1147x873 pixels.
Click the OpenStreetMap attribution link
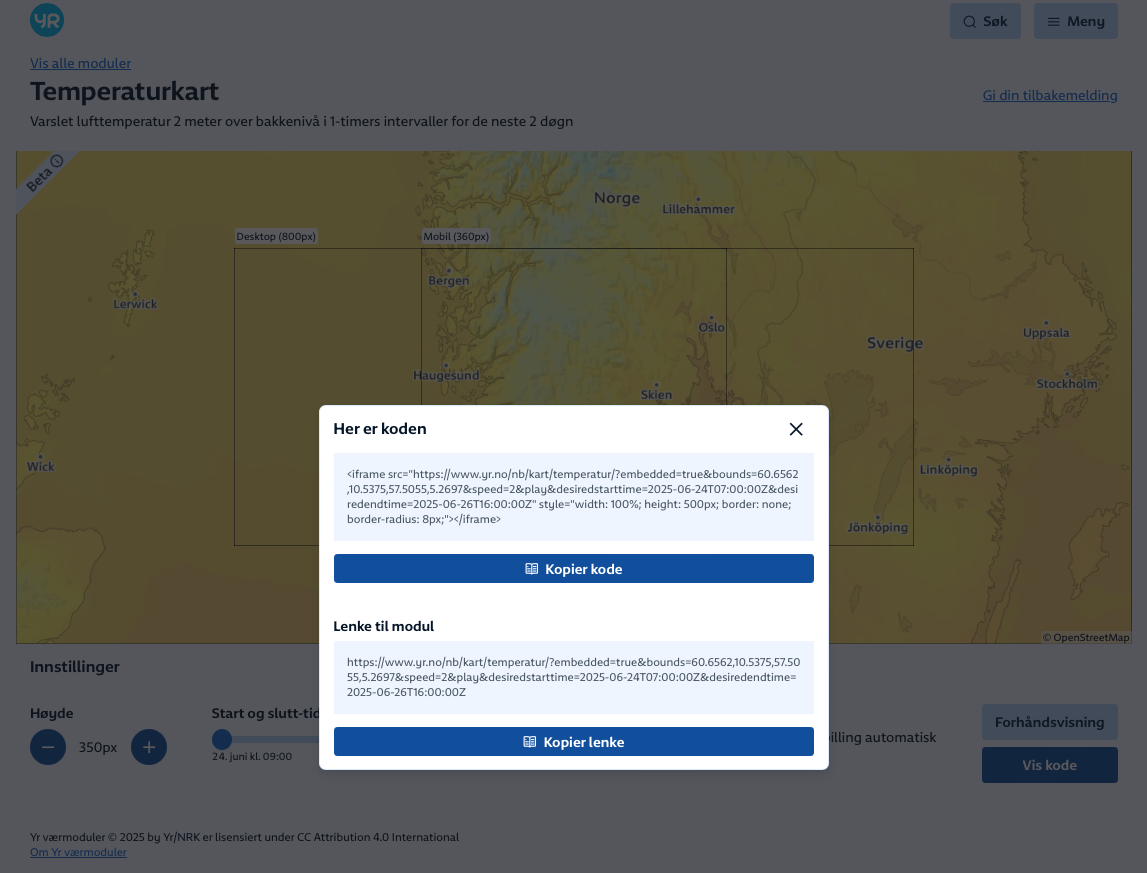point(1086,637)
